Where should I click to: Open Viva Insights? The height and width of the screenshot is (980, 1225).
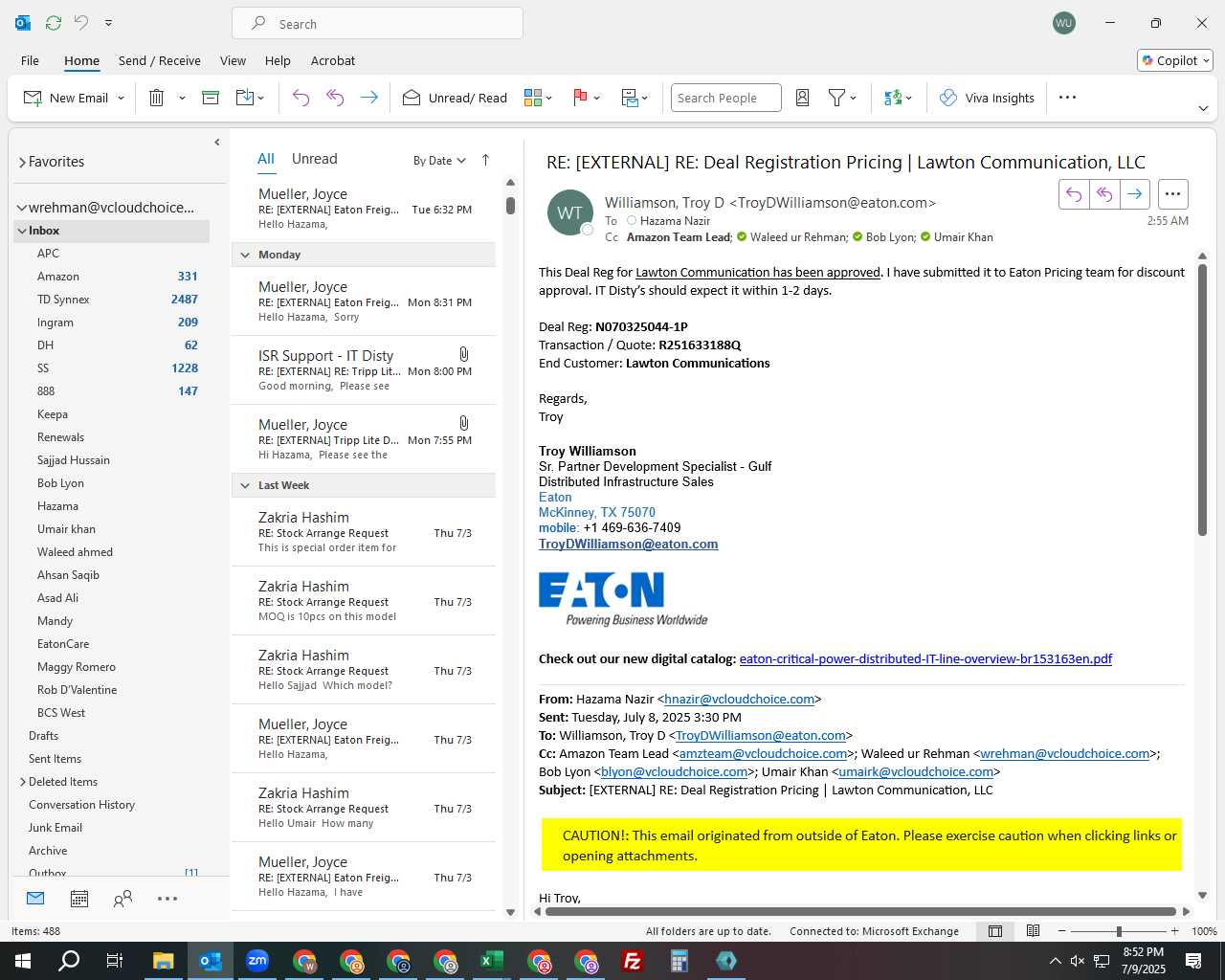(987, 98)
